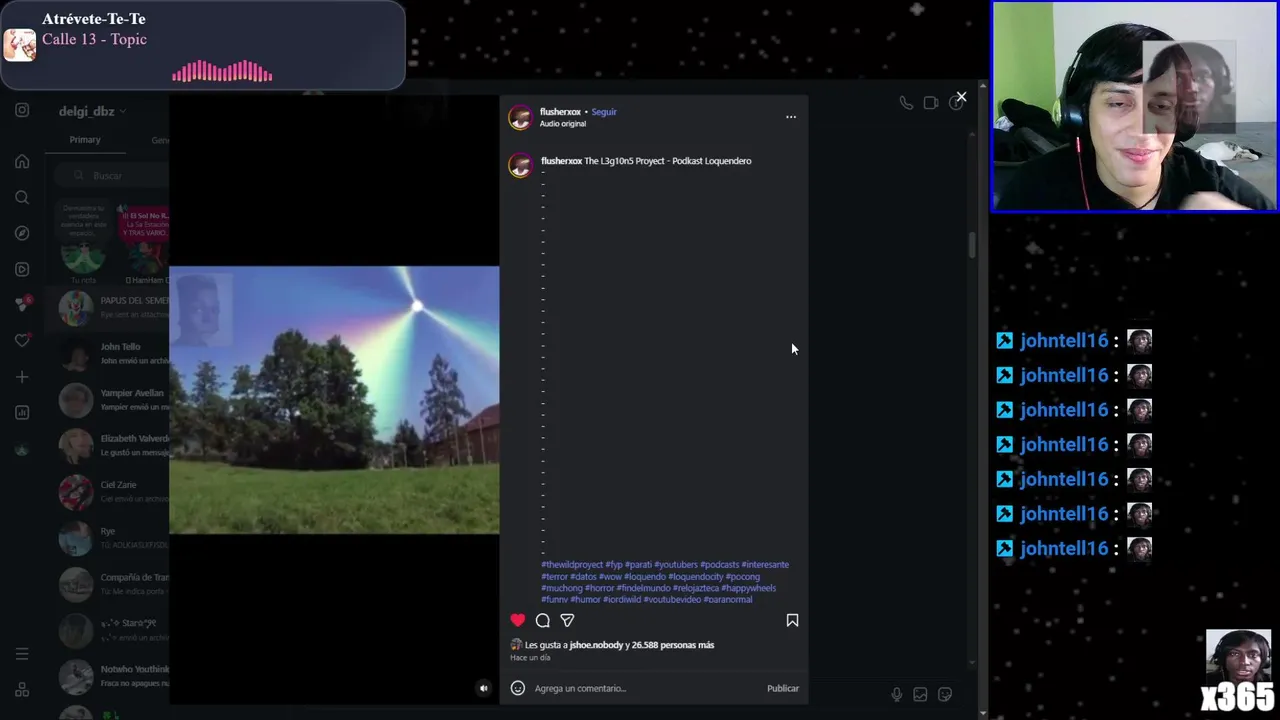
Task: Open the post's three-dot options menu
Action: pos(791,117)
